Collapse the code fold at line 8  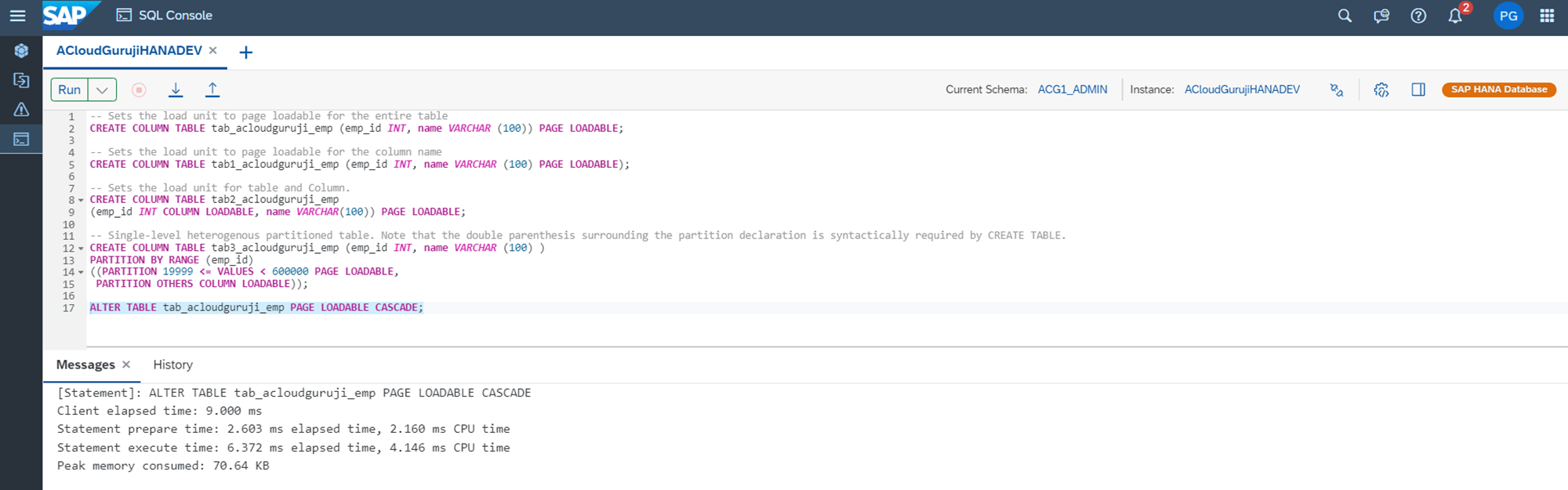81,201
